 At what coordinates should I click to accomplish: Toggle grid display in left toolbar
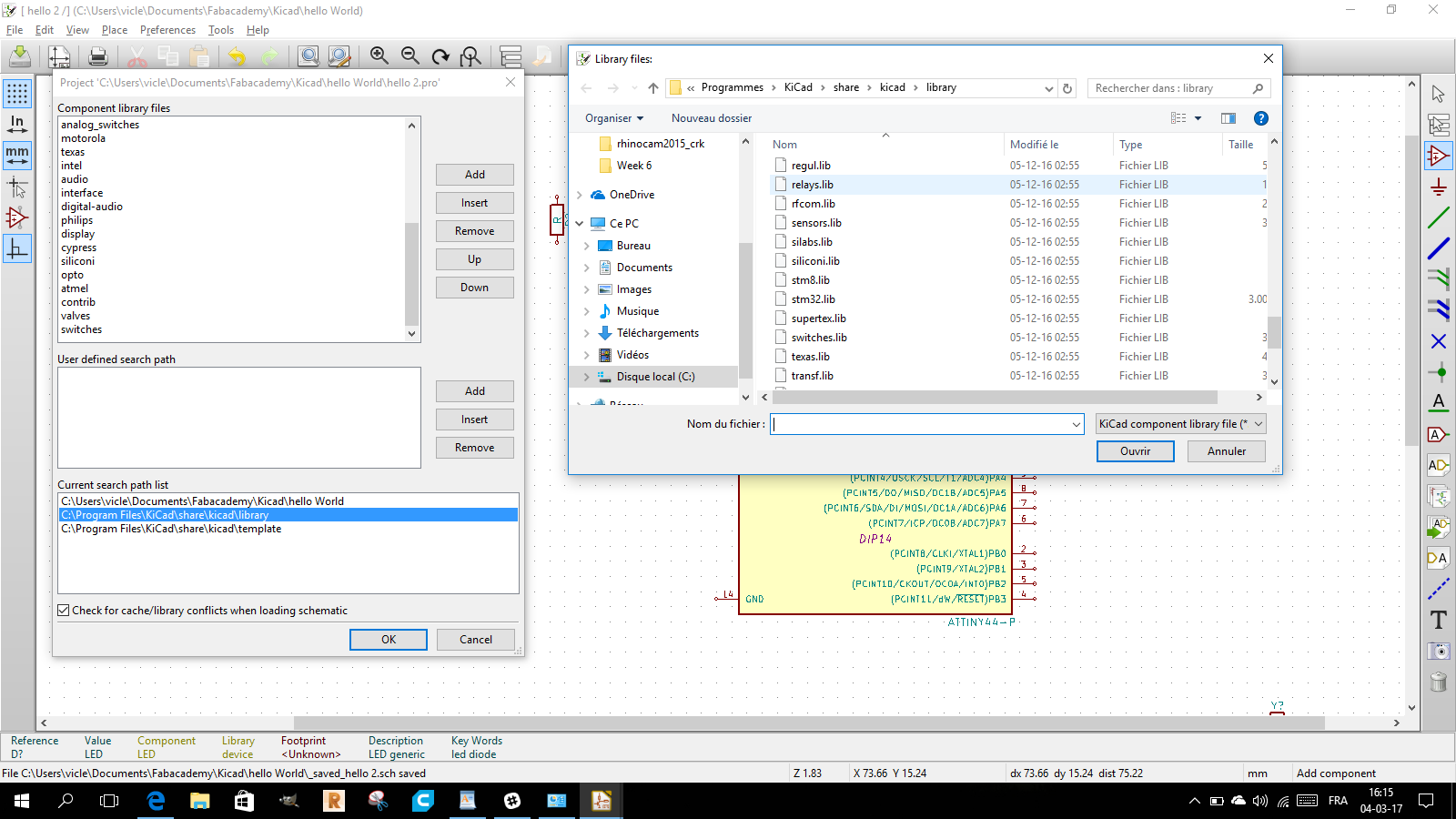click(x=17, y=94)
